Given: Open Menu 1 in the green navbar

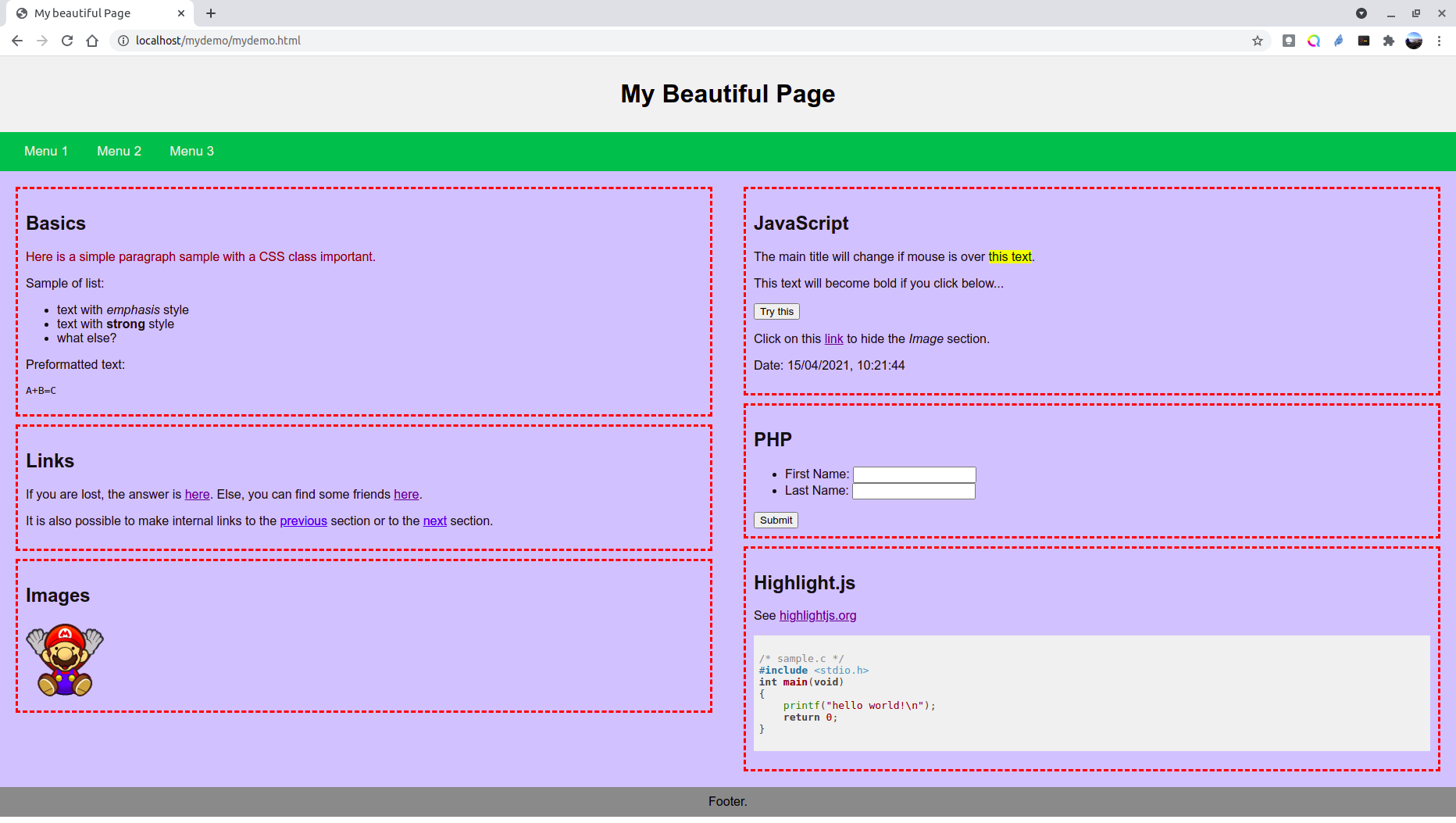Looking at the screenshot, I should (x=46, y=152).
